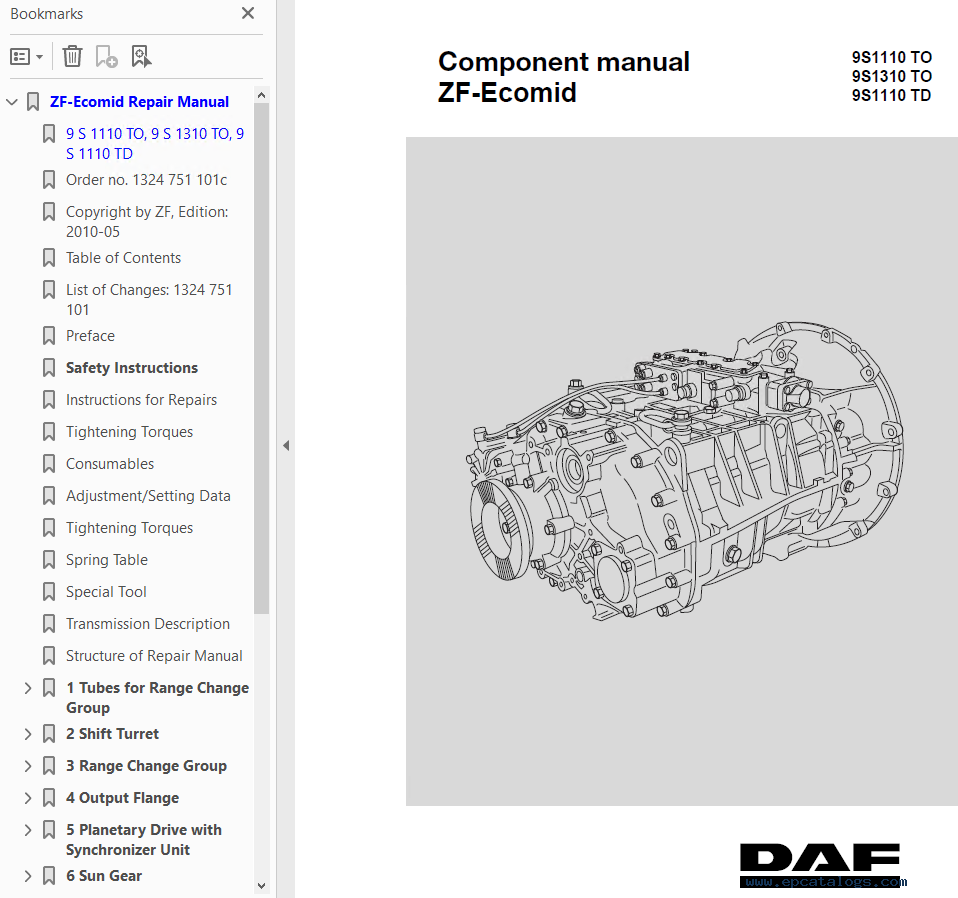Click the add new bookmark icon
958x898 pixels.
click(x=106, y=56)
